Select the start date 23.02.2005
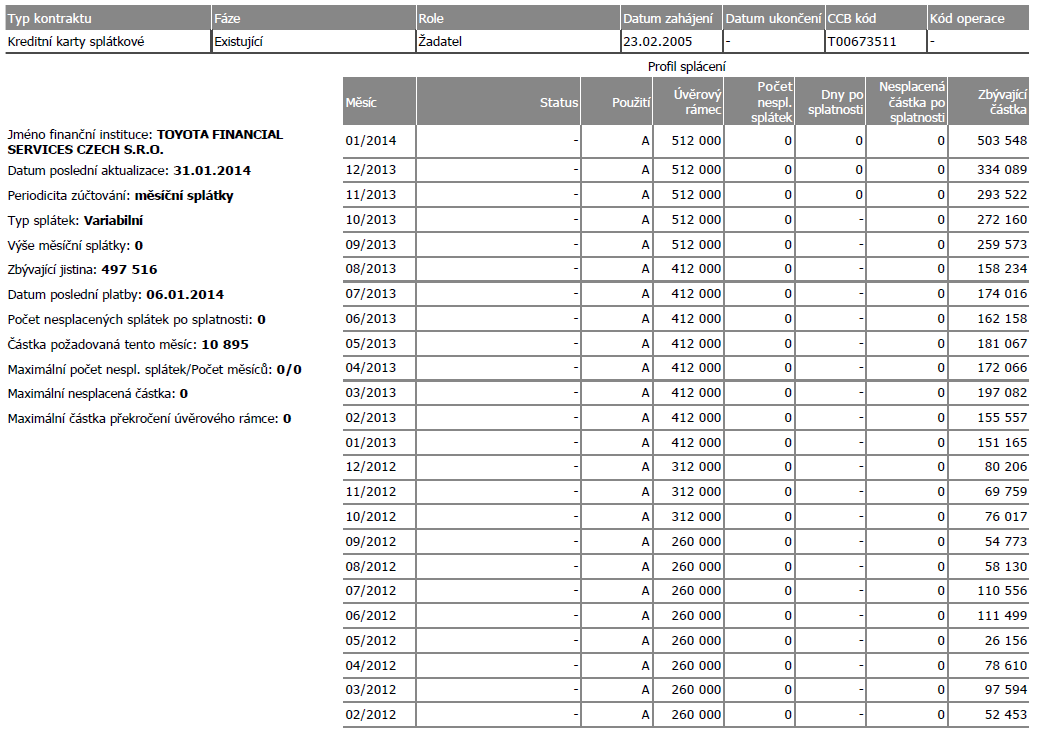The height and width of the screenshot is (734, 1039). click(x=672, y=42)
